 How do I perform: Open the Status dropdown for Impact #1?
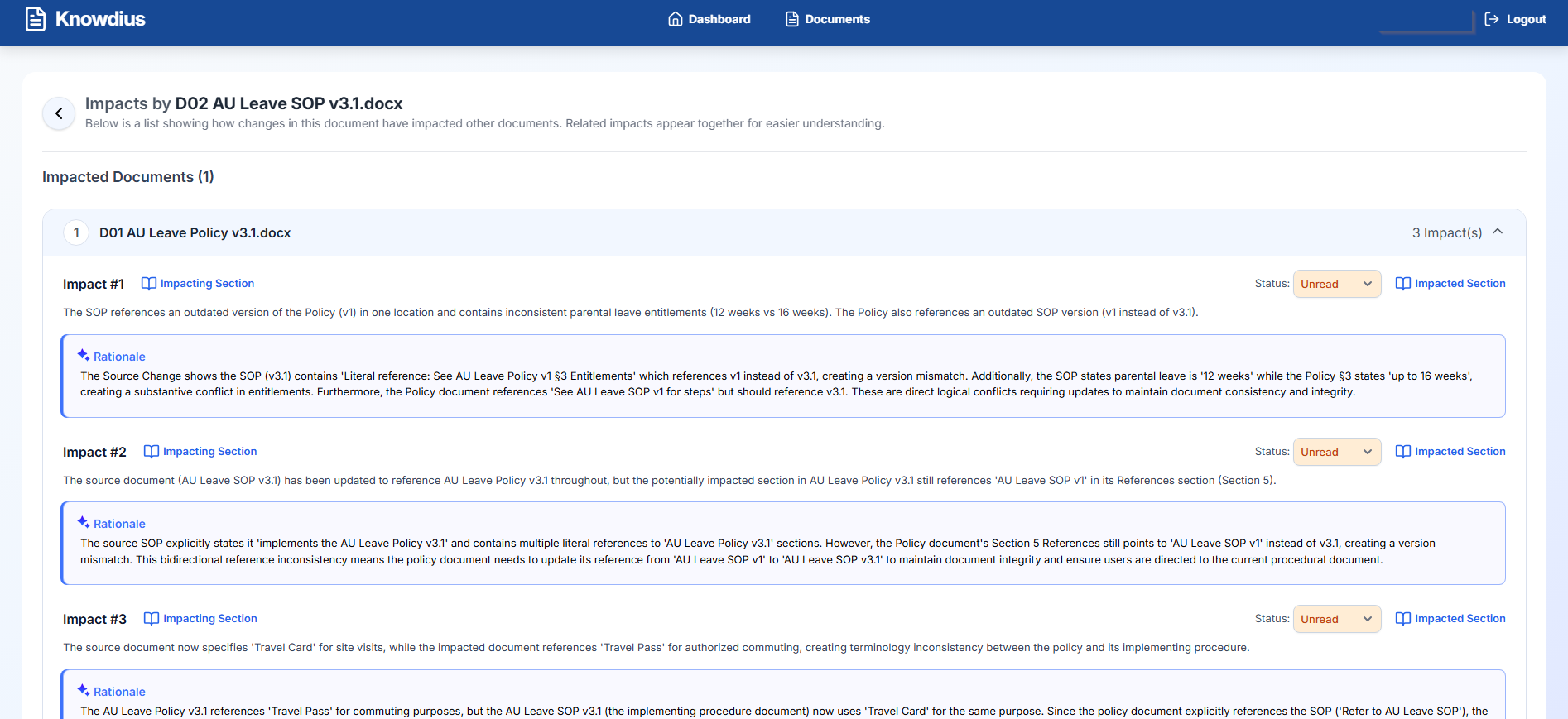click(x=1336, y=284)
